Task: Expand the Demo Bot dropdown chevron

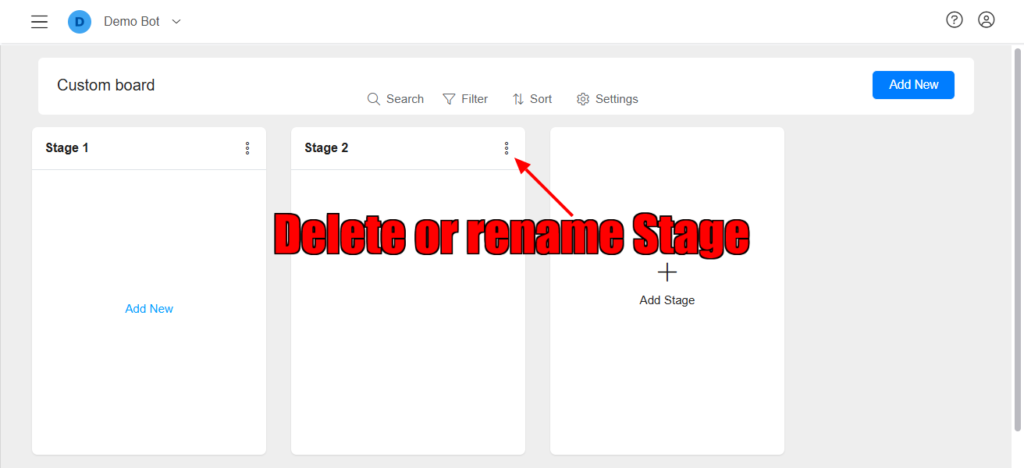Action: pyautogui.click(x=176, y=21)
